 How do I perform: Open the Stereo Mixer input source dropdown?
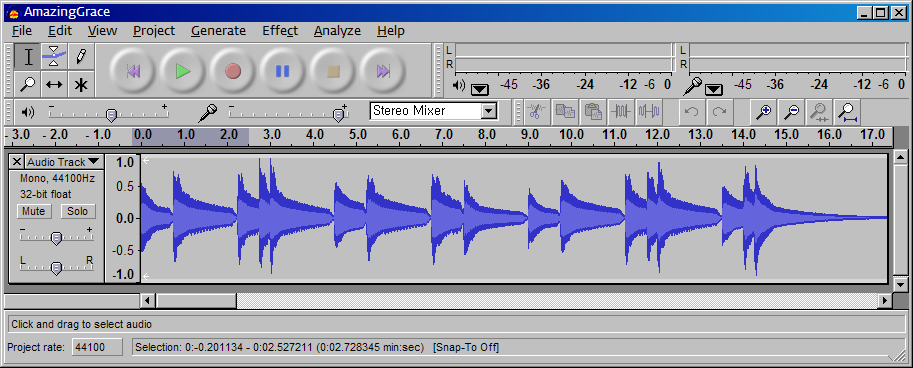pos(489,111)
